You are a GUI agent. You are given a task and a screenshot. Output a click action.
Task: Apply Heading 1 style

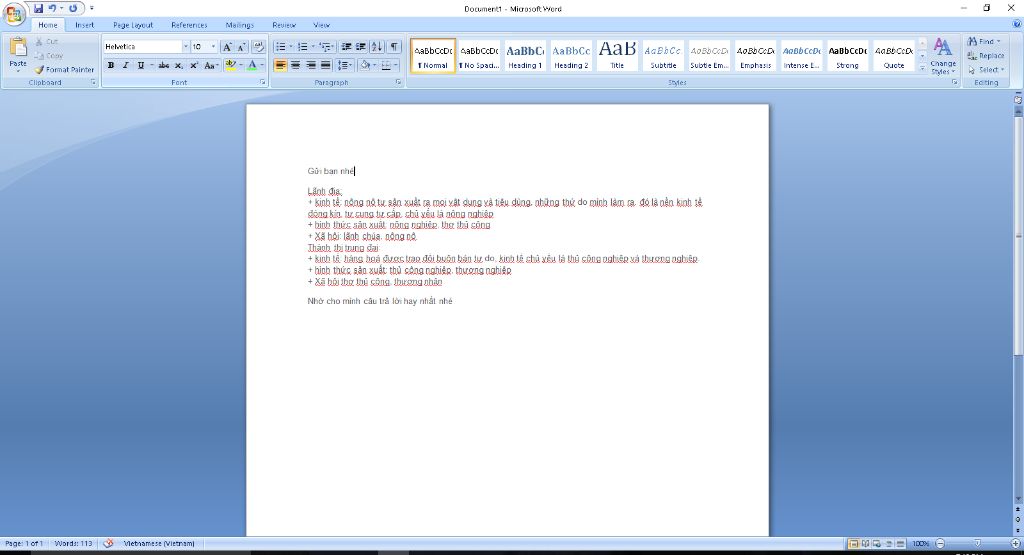(x=525, y=55)
